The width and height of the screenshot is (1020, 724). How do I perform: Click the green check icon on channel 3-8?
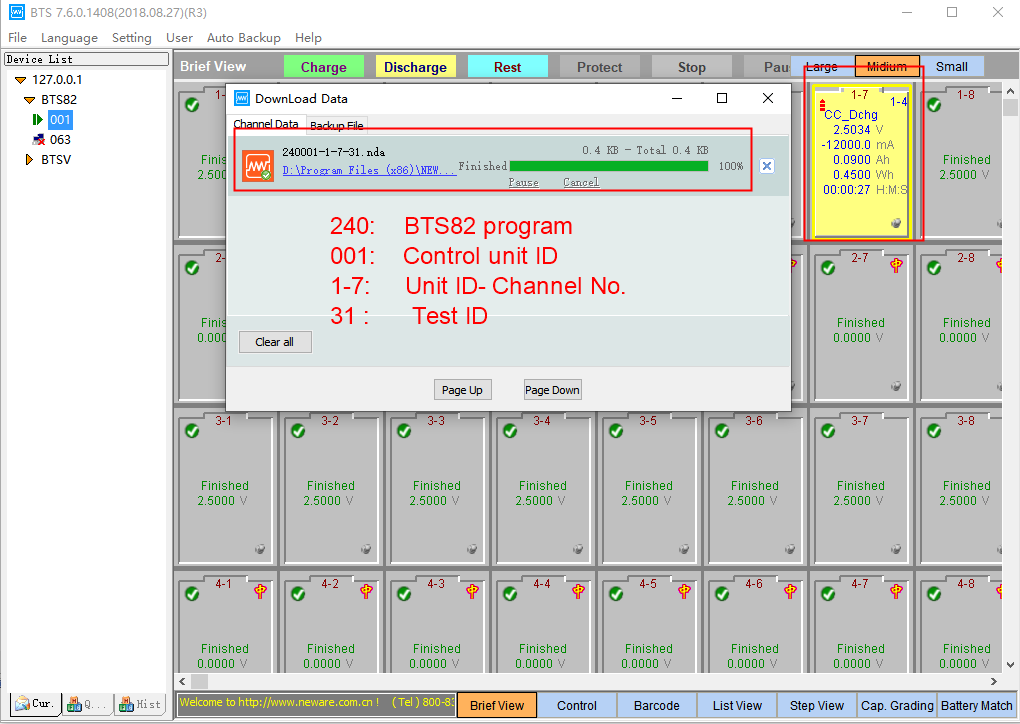[x=934, y=431]
